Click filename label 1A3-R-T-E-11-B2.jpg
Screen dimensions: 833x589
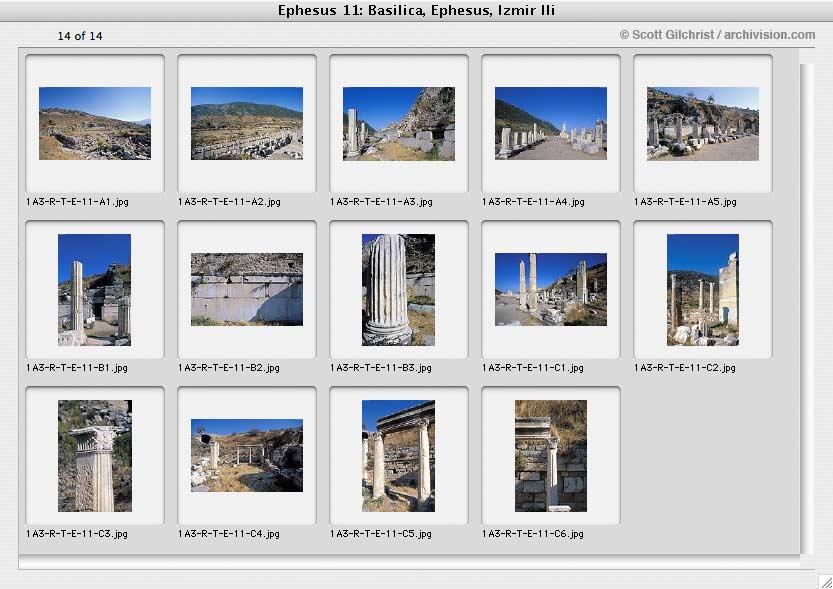[228, 368]
